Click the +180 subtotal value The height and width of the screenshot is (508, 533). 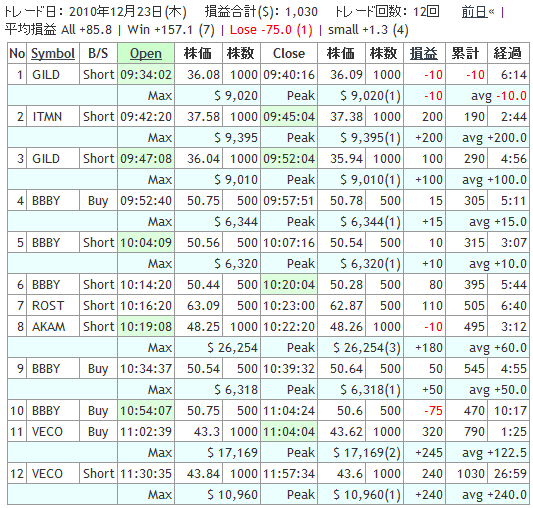(429, 348)
